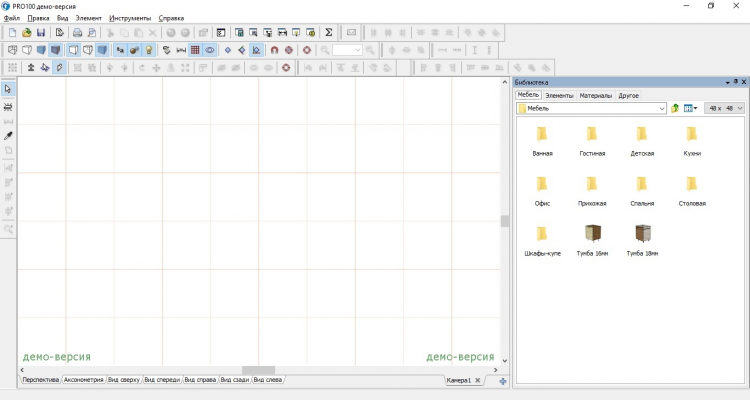The width and height of the screenshot is (750, 400).
Task: Switch to the Материалы library tab
Action: [596, 96]
